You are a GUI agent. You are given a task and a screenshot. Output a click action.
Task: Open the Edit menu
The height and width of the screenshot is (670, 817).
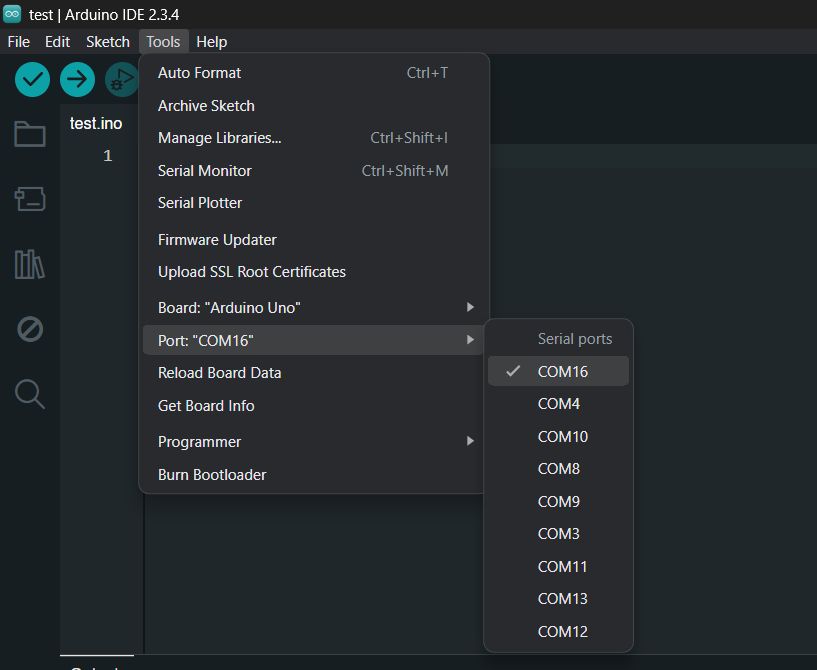57,42
